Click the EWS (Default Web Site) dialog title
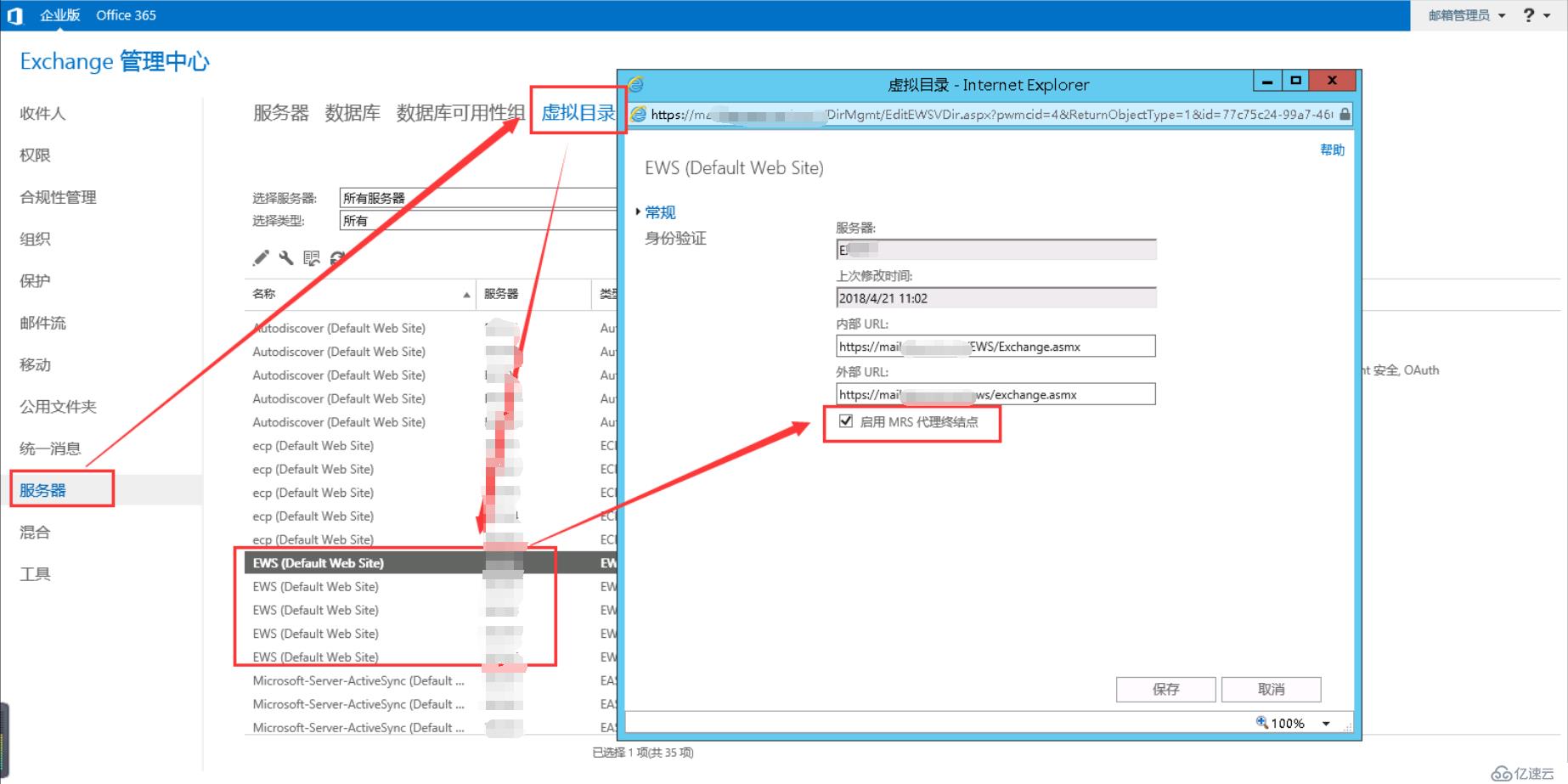 point(734,167)
